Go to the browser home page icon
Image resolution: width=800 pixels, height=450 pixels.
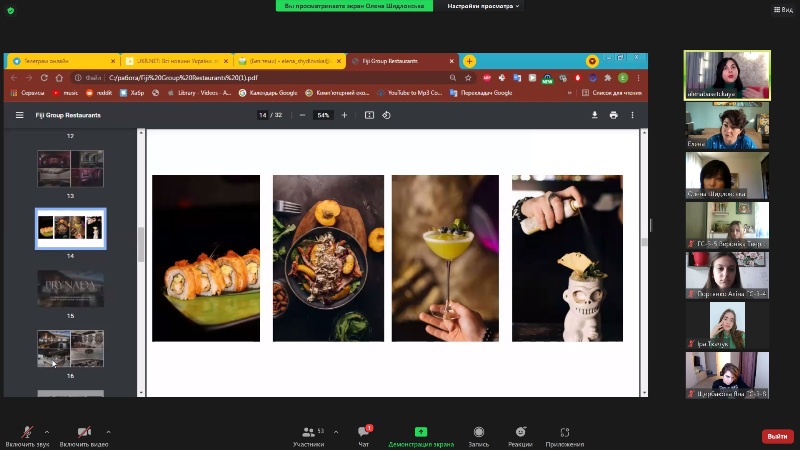coord(59,78)
